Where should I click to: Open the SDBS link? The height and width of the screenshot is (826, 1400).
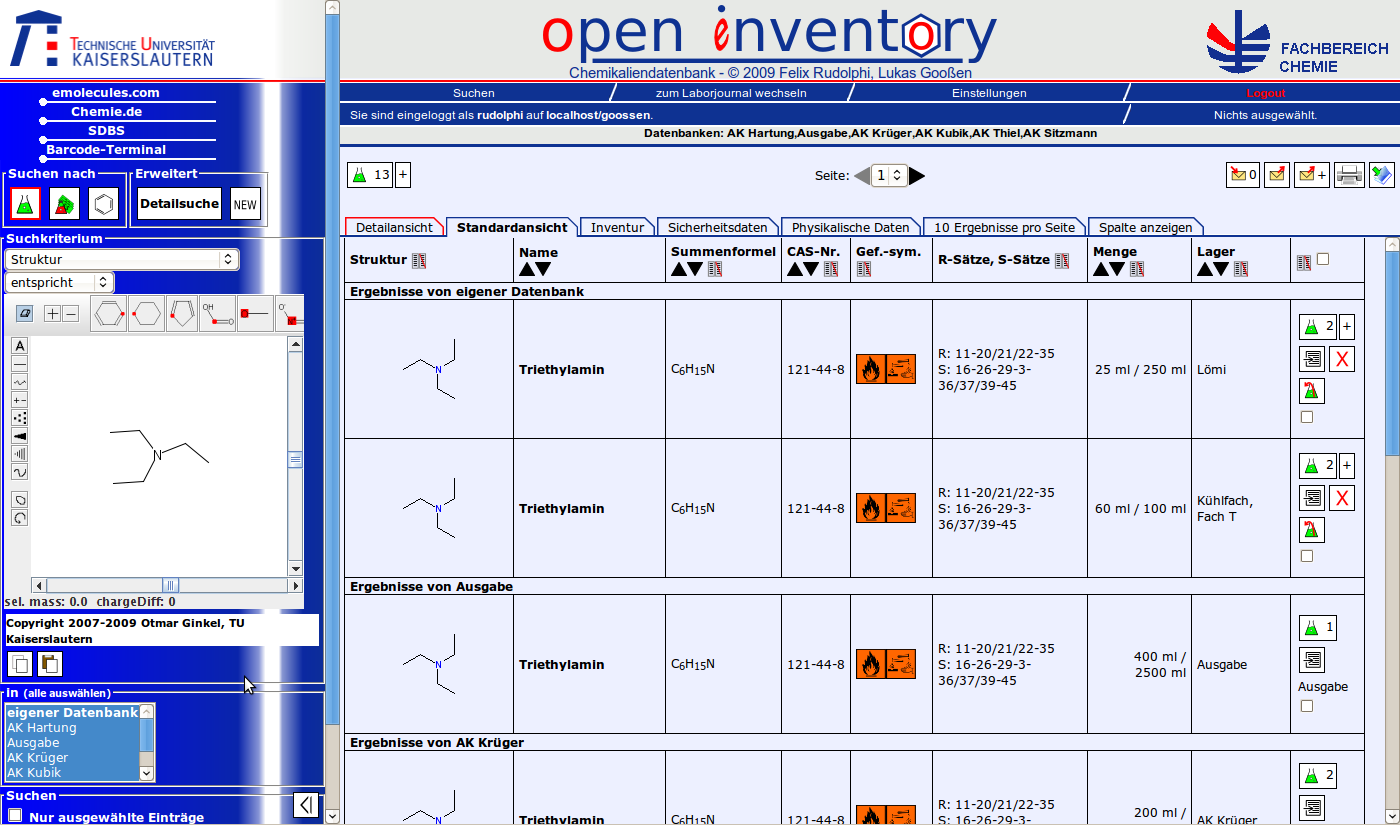click(x=106, y=131)
